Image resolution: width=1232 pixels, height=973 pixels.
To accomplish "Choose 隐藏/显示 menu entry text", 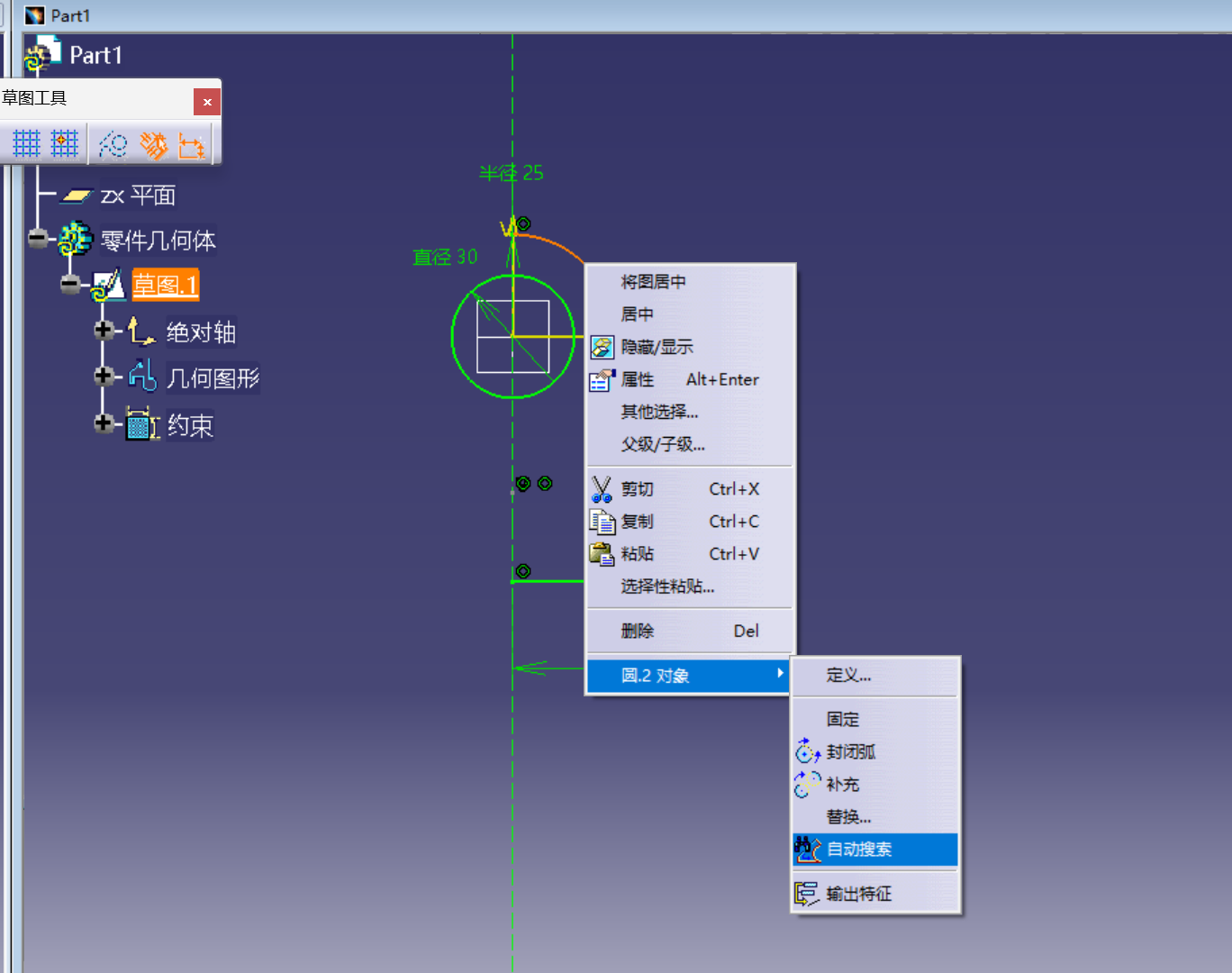I will (x=657, y=347).
